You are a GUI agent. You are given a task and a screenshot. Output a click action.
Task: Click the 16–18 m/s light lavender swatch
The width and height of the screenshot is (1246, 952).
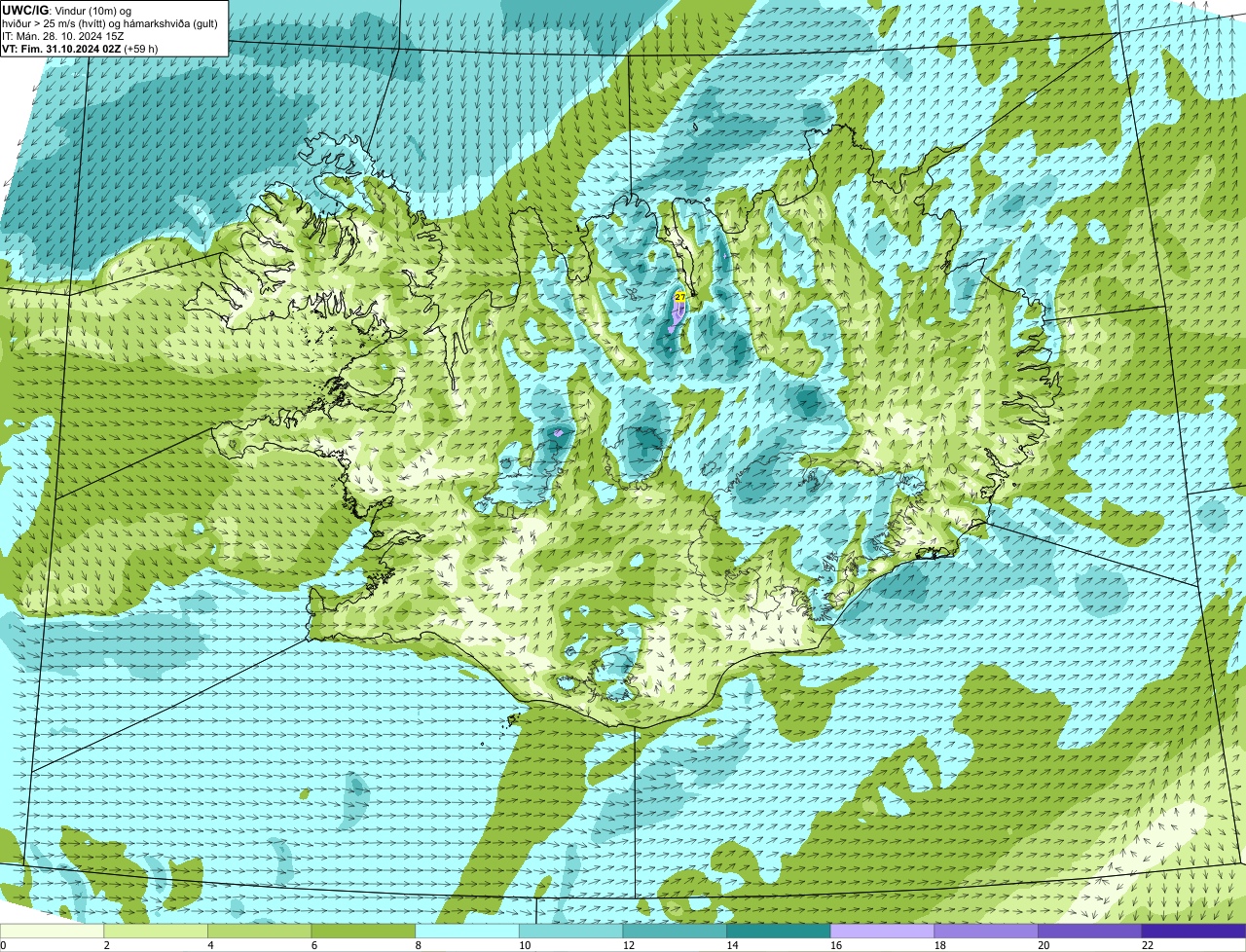tap(882, 931)
